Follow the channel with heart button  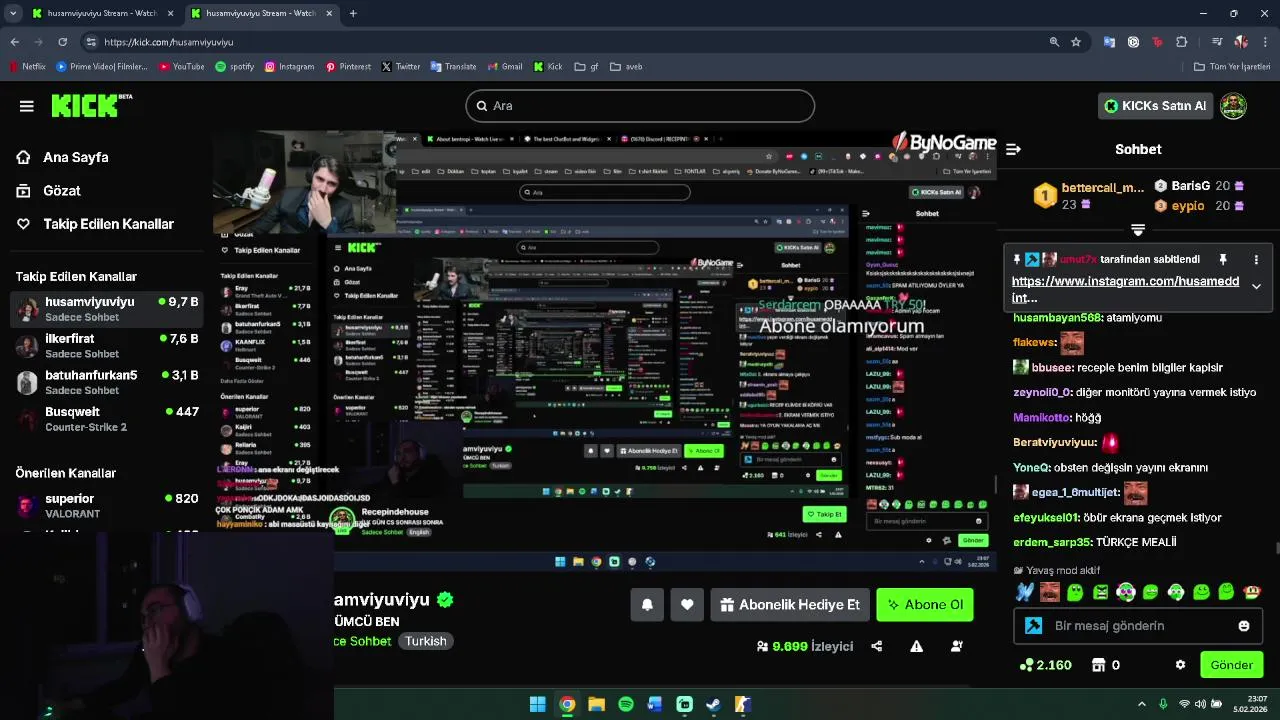coord(687,605)
